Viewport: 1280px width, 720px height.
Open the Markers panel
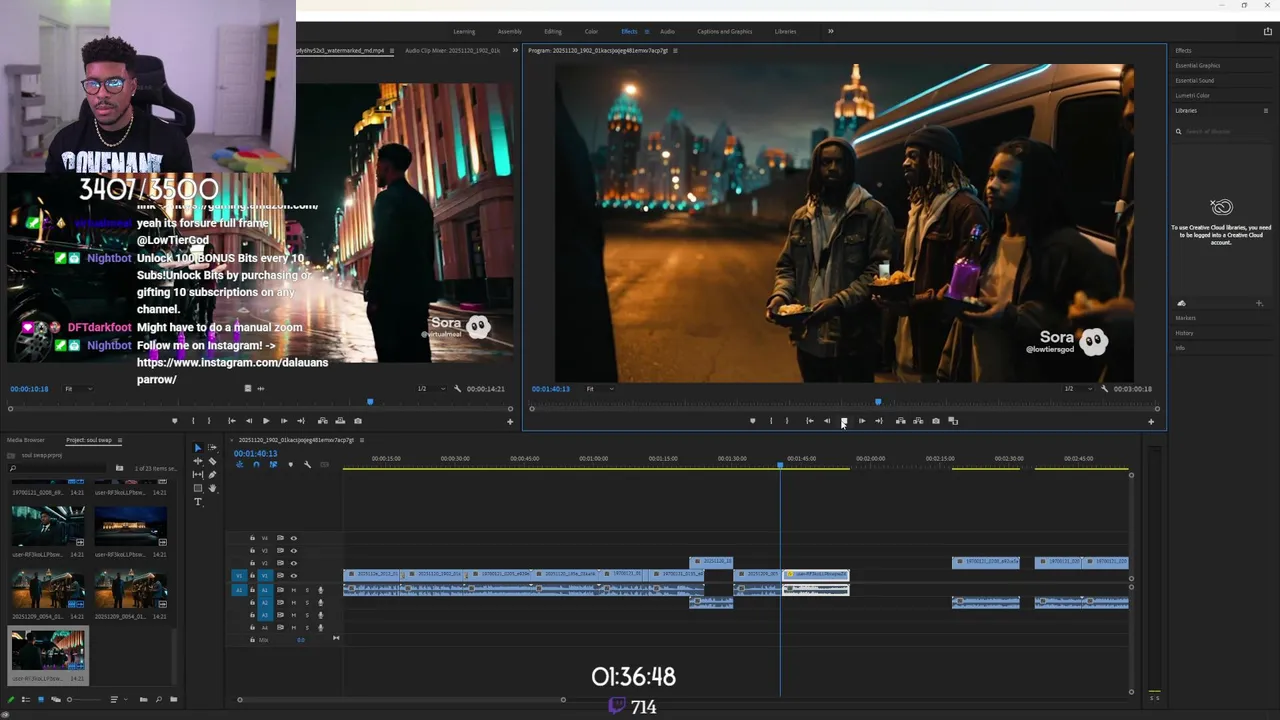click(1186, 318)
